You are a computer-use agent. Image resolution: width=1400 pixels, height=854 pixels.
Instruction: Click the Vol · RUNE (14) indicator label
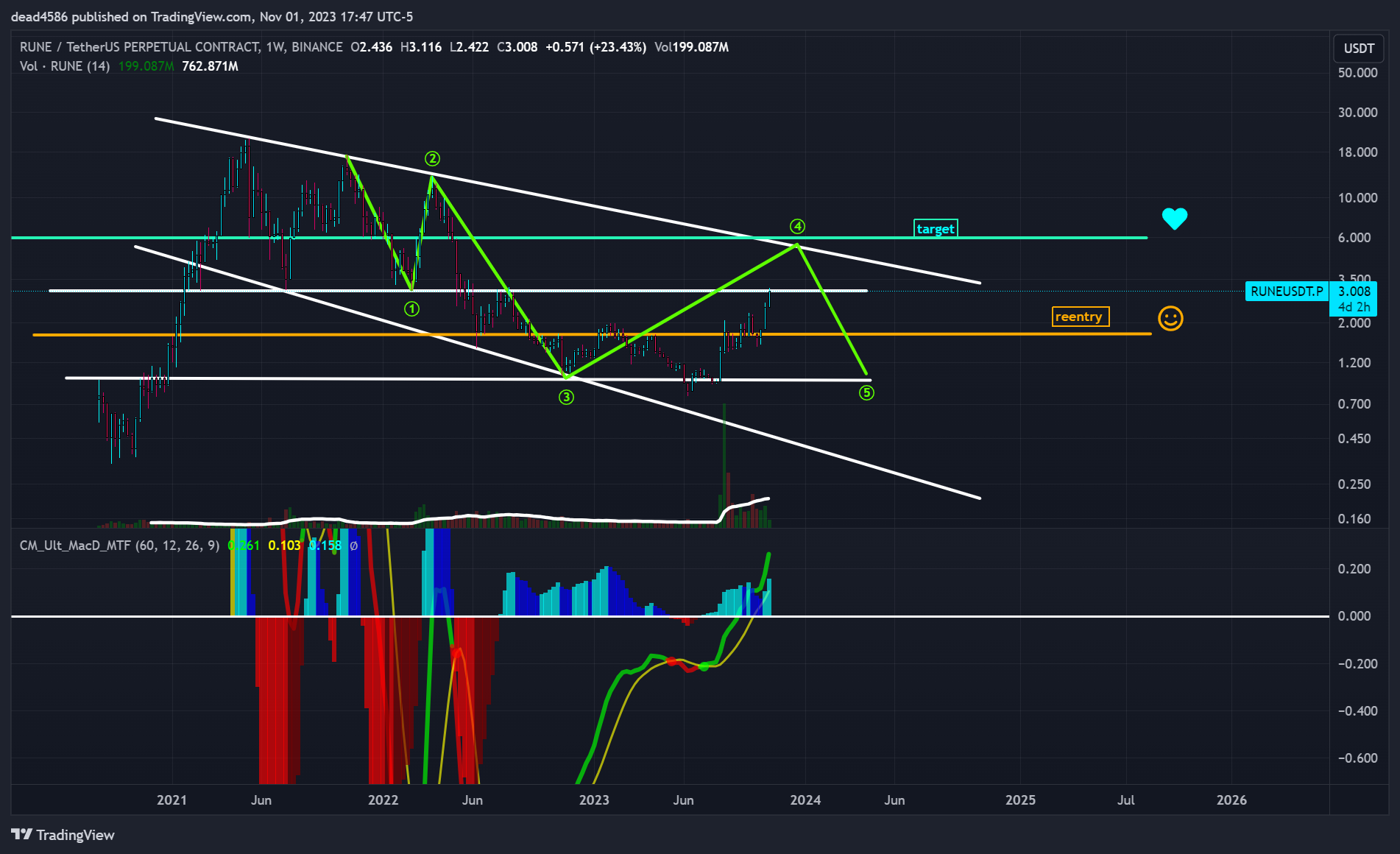65,66
